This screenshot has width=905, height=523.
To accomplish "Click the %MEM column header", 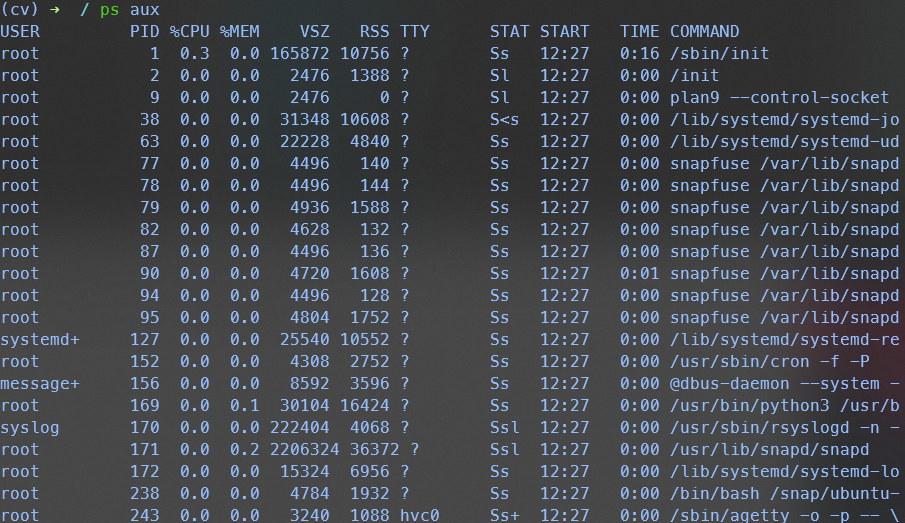I will 240,31.
